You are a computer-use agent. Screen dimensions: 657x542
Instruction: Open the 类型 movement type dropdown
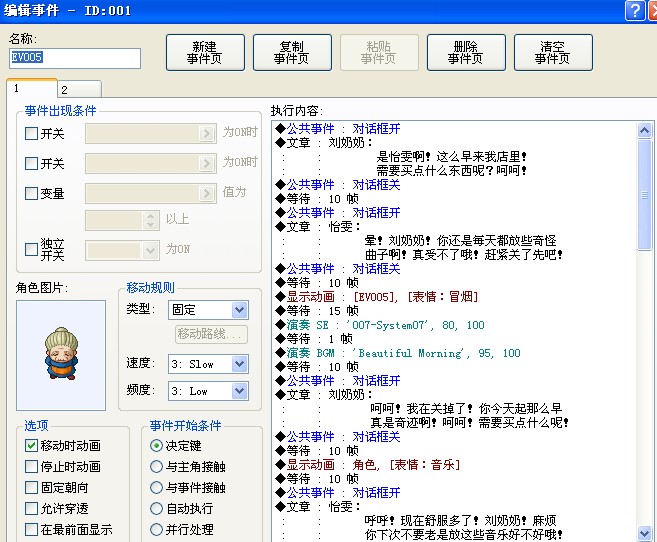click(239, 310)
